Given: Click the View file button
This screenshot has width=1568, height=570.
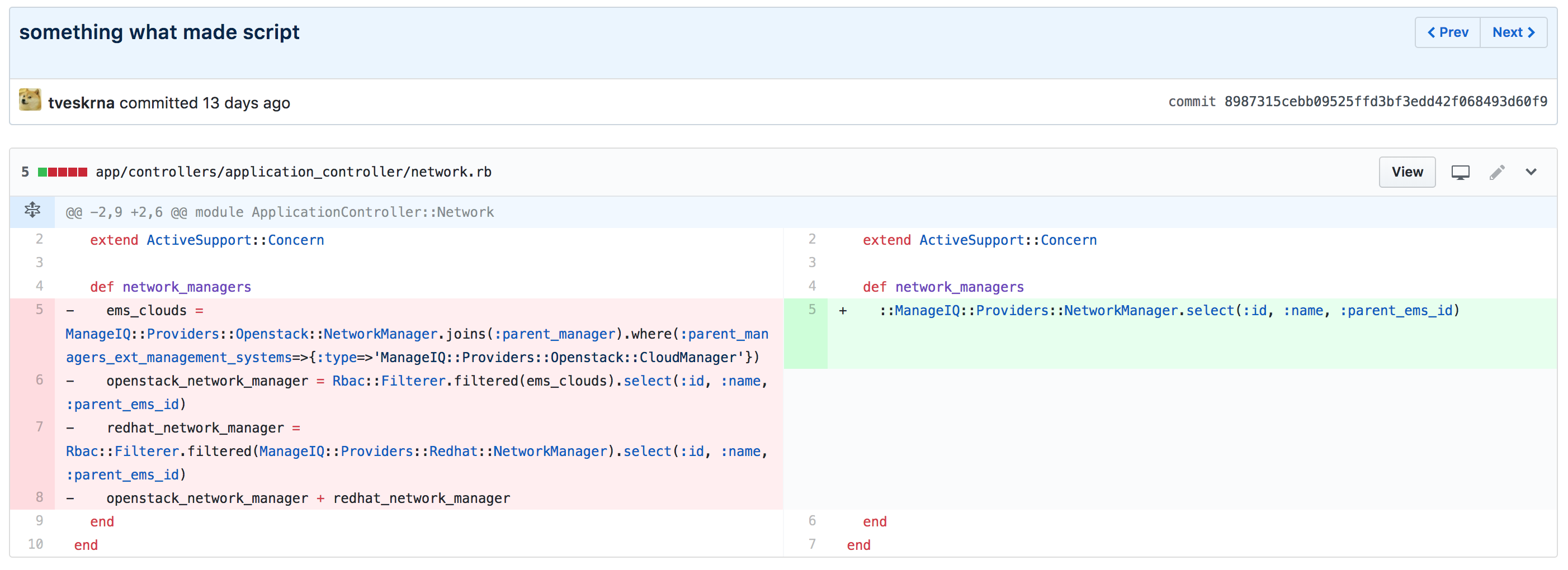Looking at the screenshot, I should (x=1407, y=172).
